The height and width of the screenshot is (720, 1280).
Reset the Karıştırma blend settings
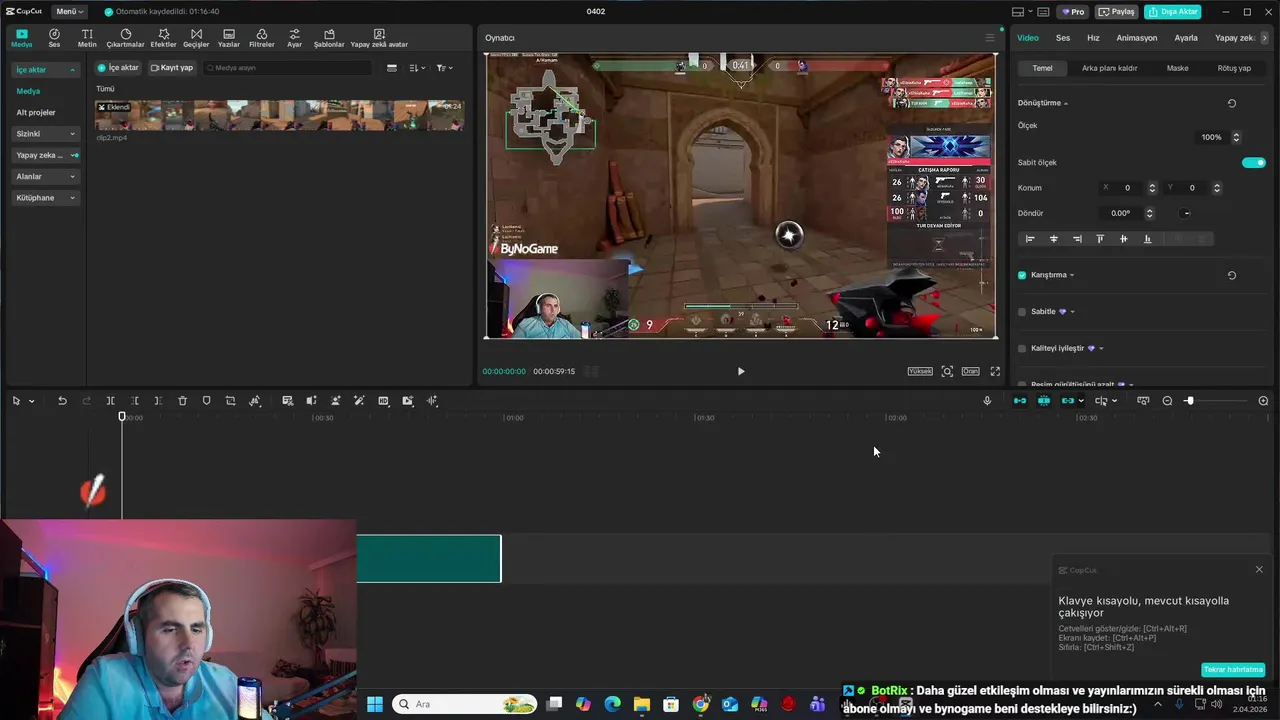[1231, 275]
